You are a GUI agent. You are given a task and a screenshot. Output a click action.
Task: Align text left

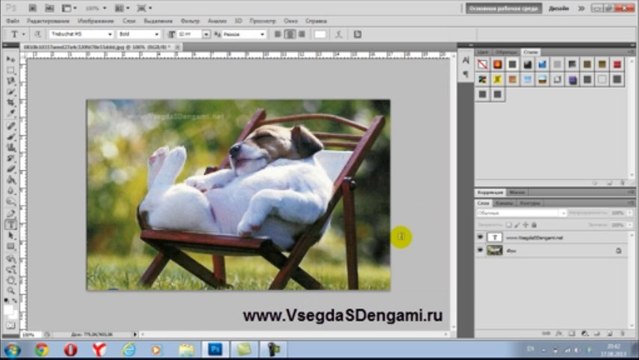[278, 34]
